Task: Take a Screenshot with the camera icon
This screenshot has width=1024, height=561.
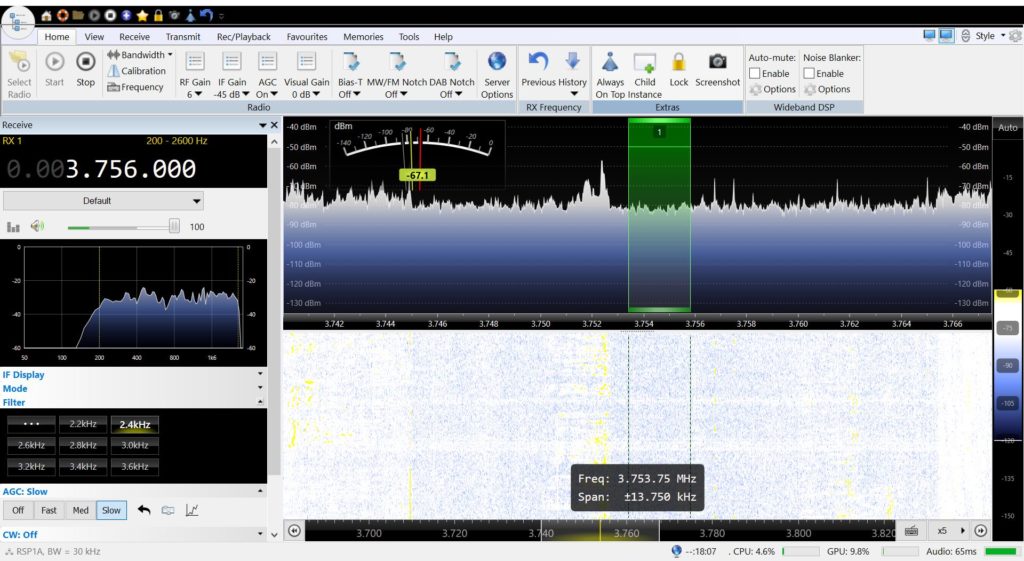Action: [x=718, y=61]
